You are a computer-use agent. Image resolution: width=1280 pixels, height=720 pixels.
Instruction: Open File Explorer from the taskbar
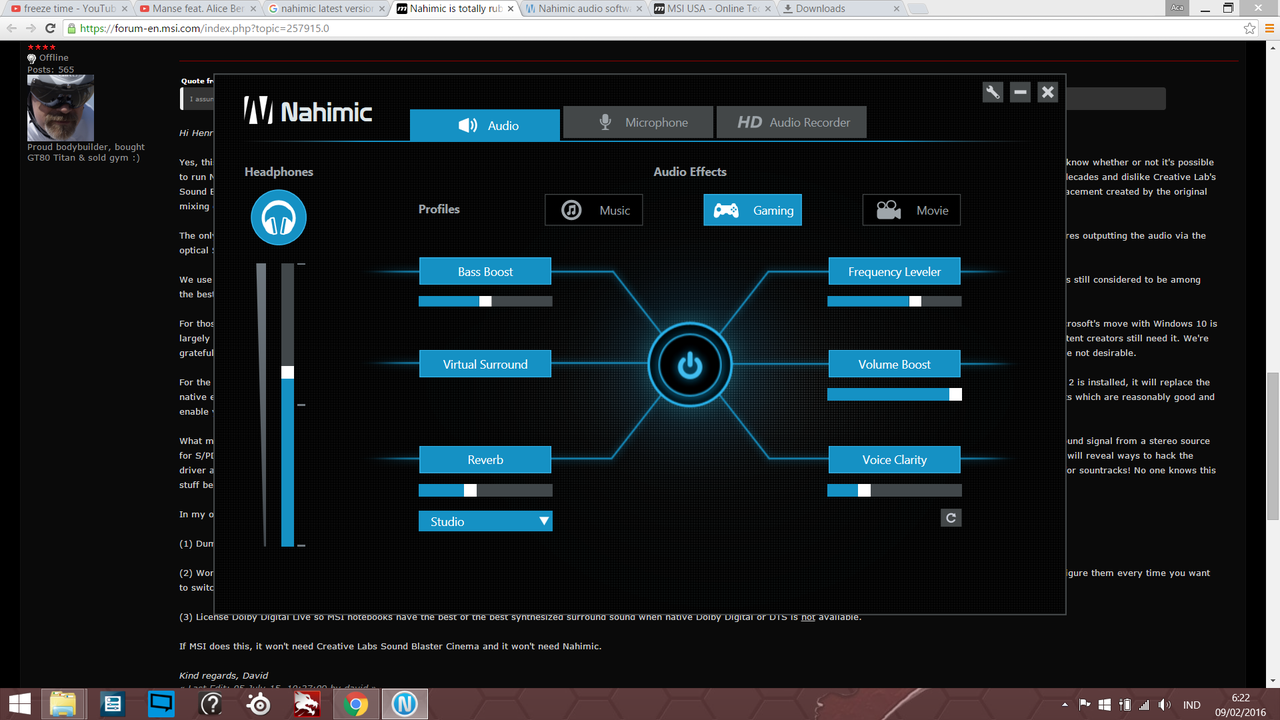tap(63, 704)
